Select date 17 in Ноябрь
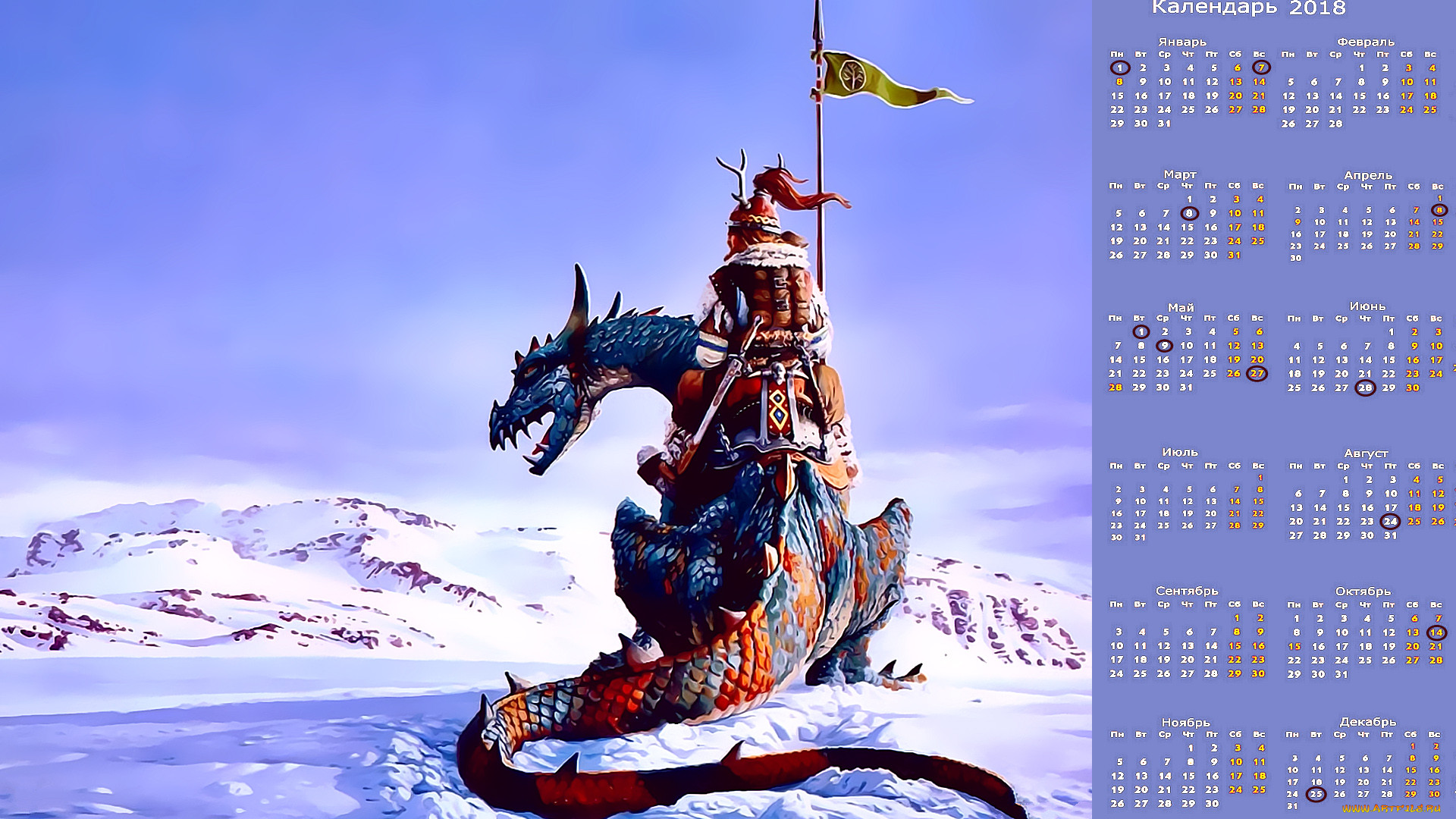This screenshot has width=1456, height=819. tap(1236, 776)
